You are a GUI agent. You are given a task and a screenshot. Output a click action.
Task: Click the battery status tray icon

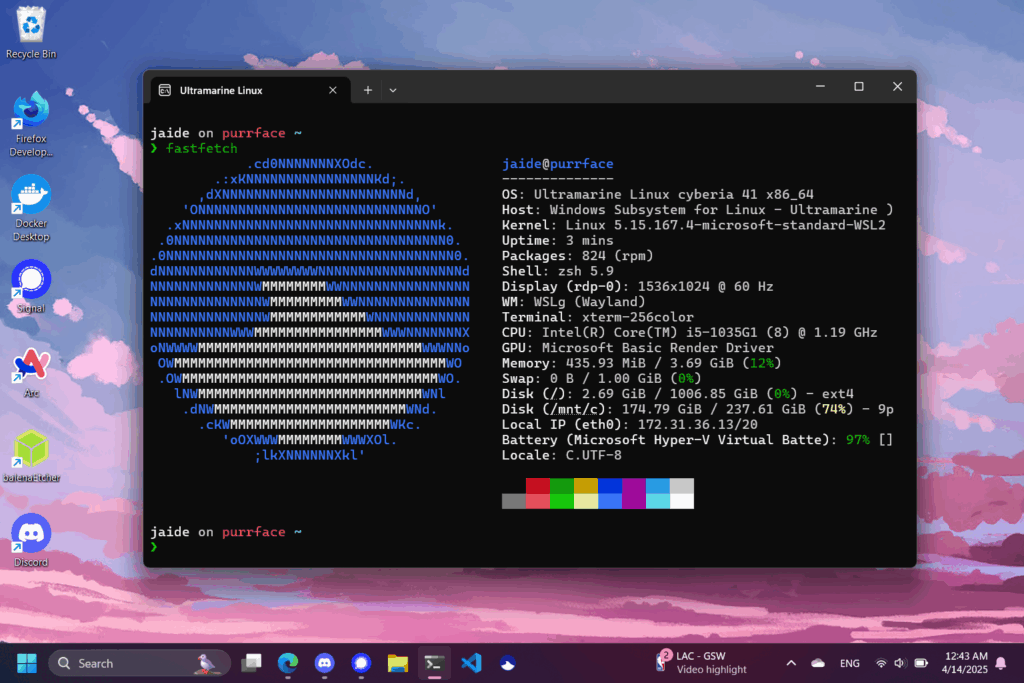pyautogui.click(x=921, y=663)
